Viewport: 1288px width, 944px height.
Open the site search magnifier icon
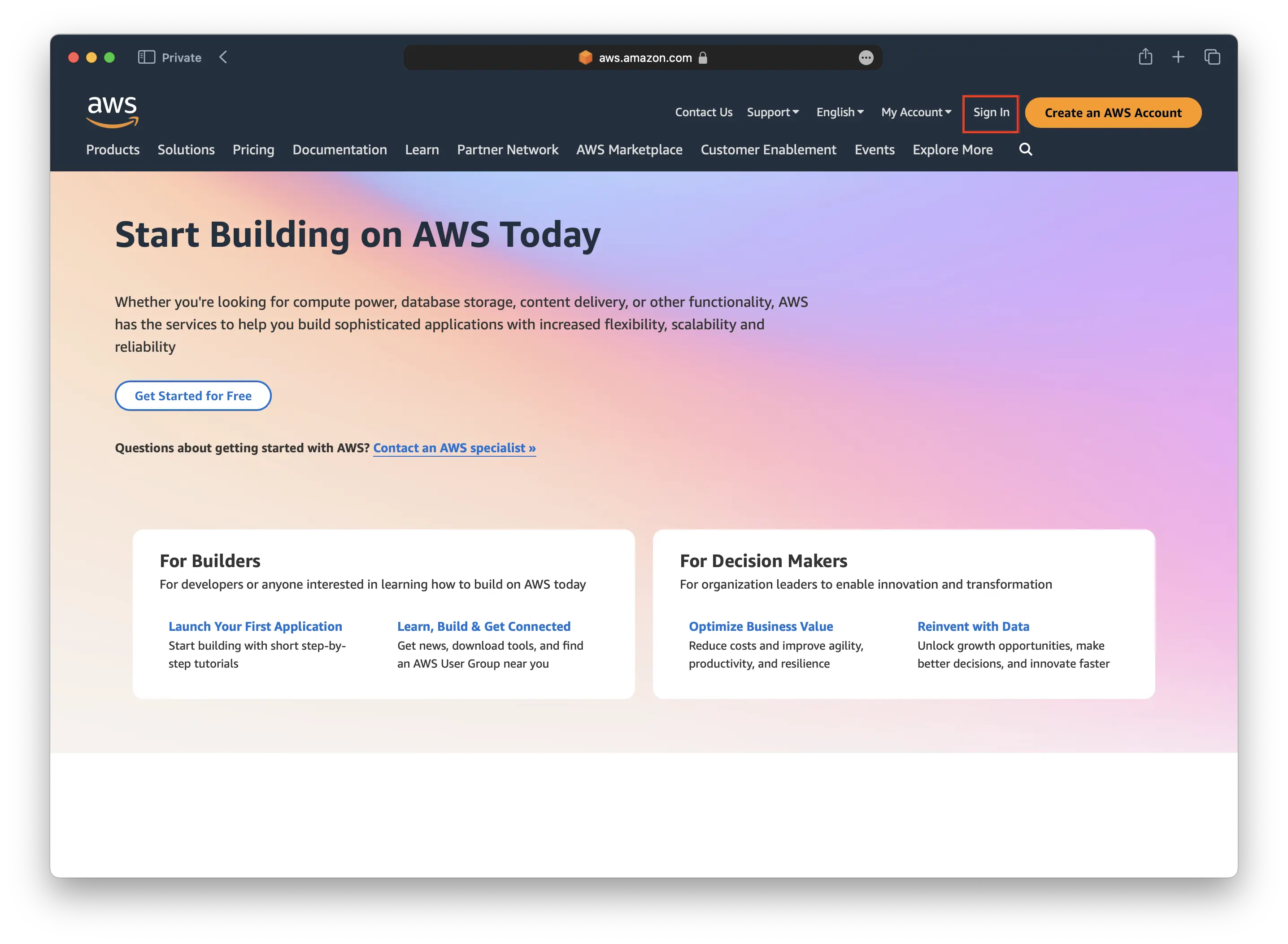1025,149
